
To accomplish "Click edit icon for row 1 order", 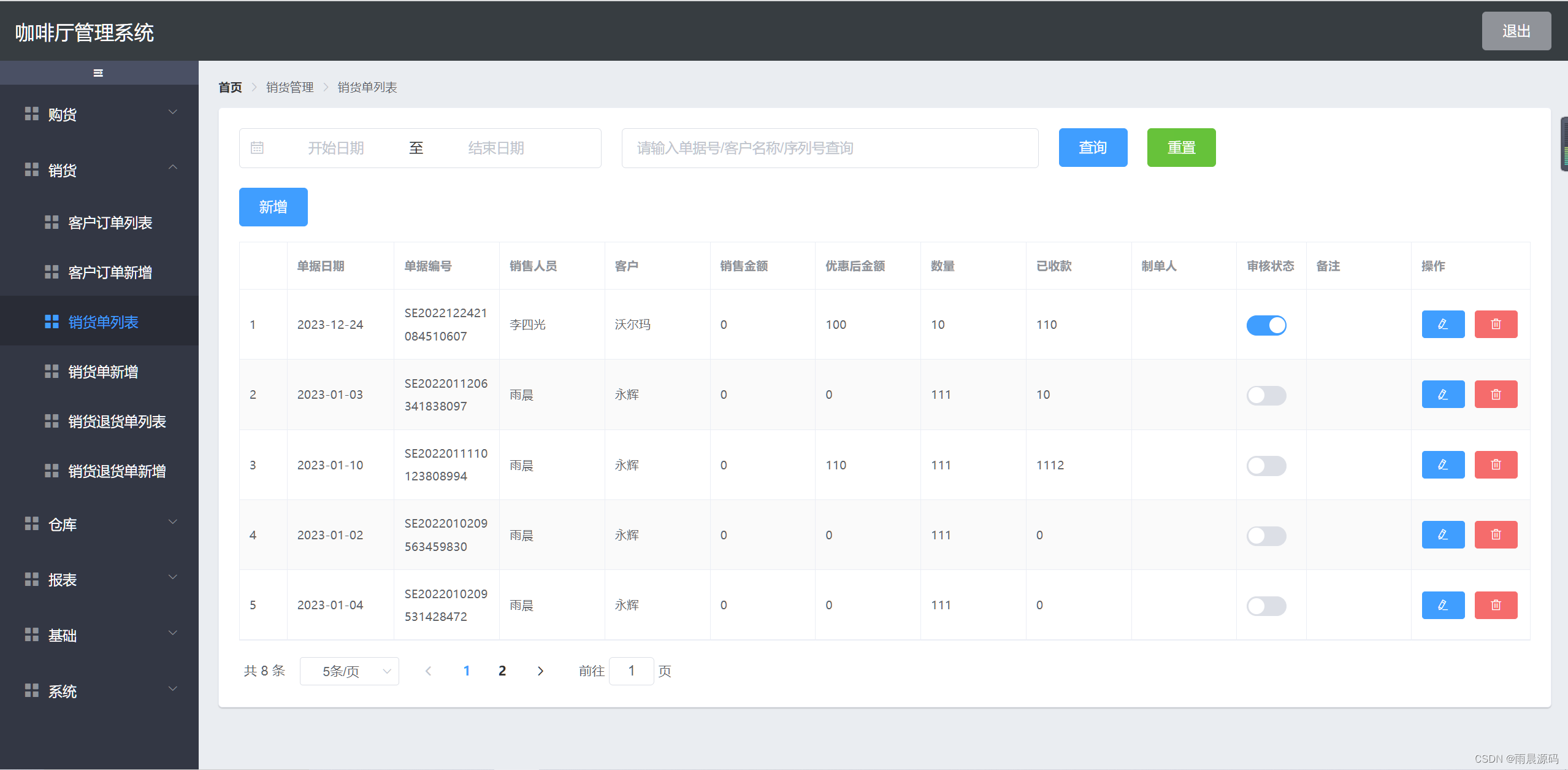I will click(x=1442, y=324).
